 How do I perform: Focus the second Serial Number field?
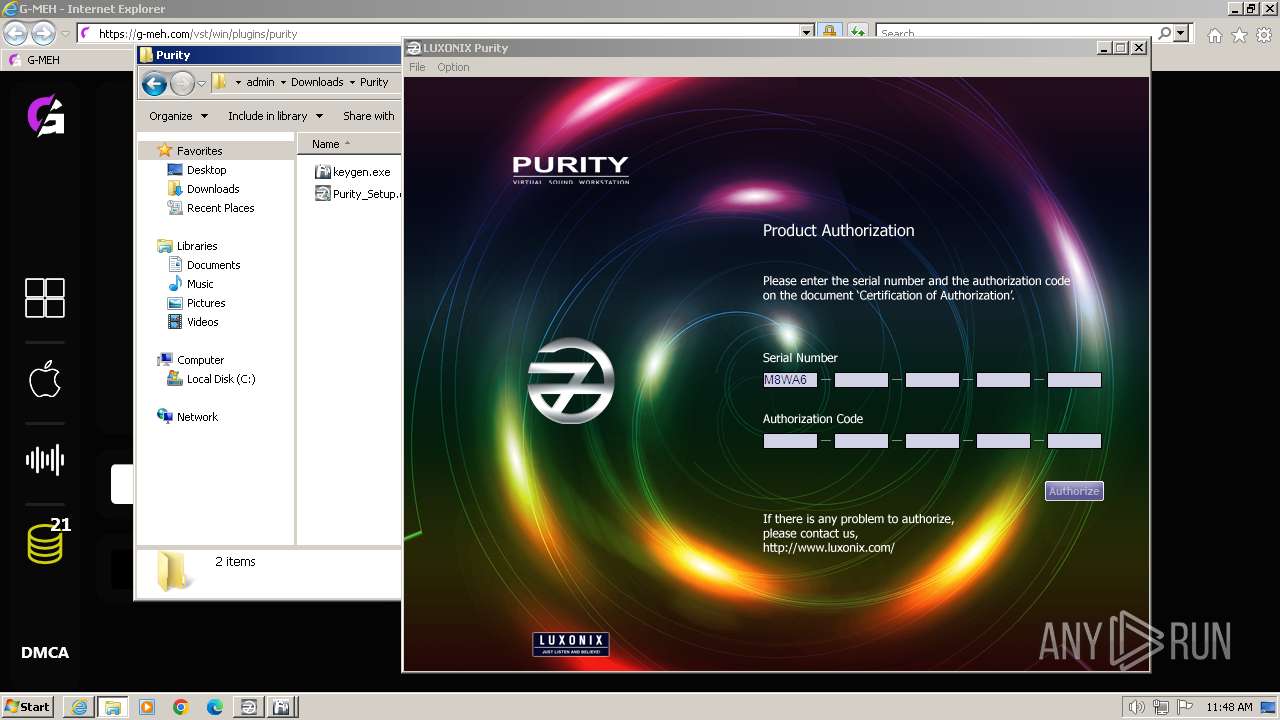[x=861, y=380]
